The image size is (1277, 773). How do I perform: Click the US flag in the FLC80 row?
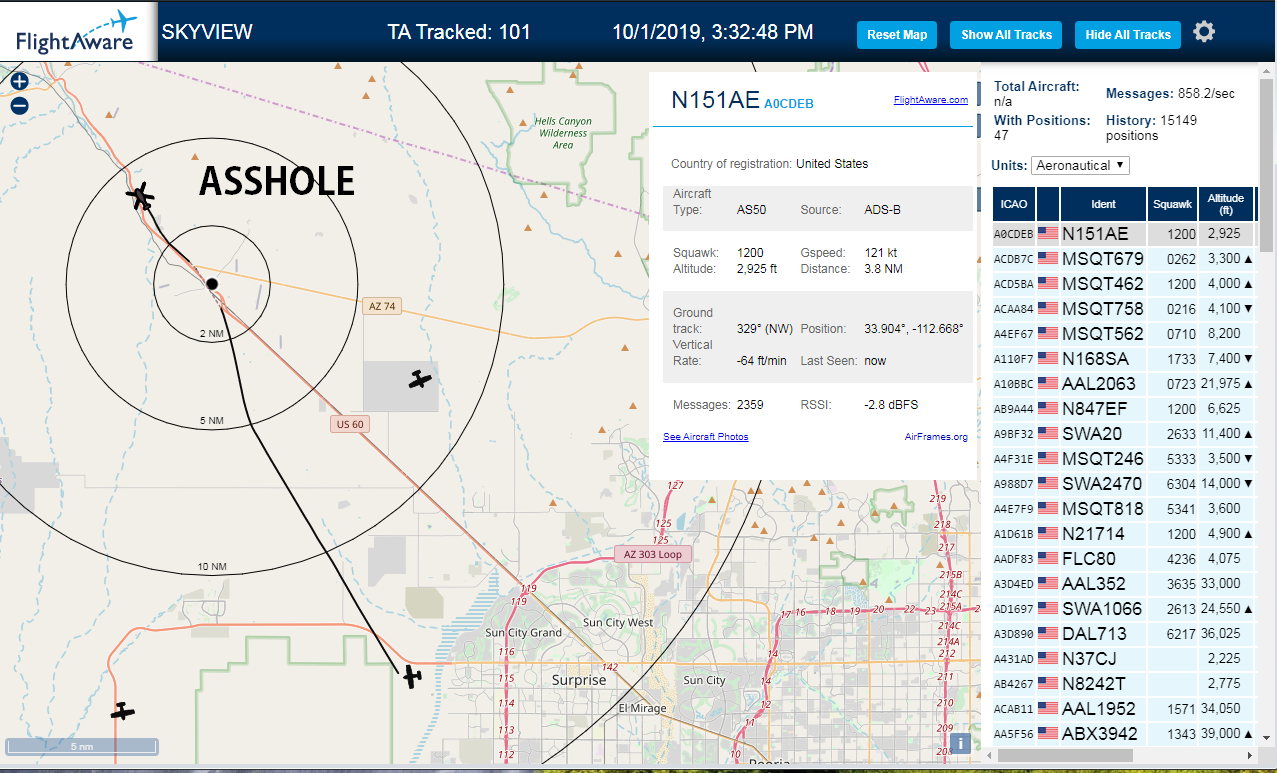(x=1048, y=559)
